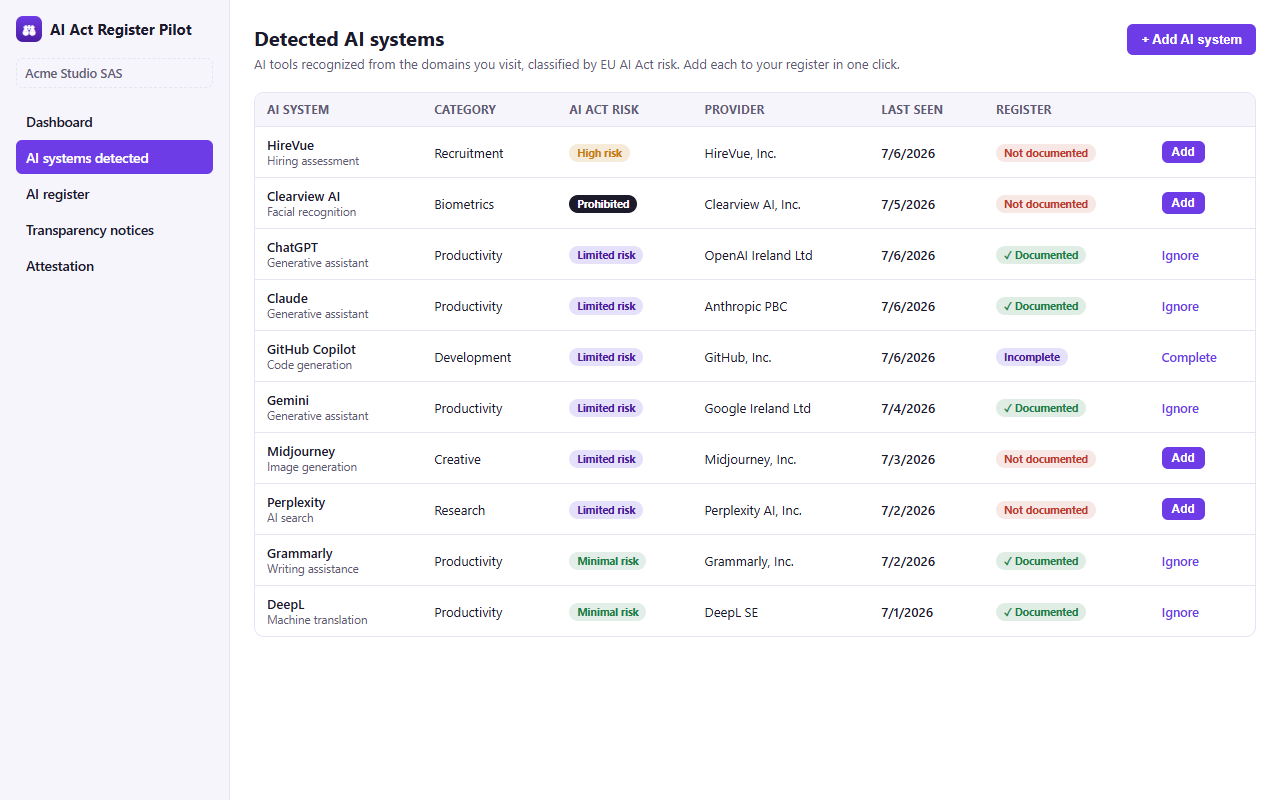The image size is (1280, 800).
Task: Click the Limited risk badge for Claude
Action: click(606, 306)
